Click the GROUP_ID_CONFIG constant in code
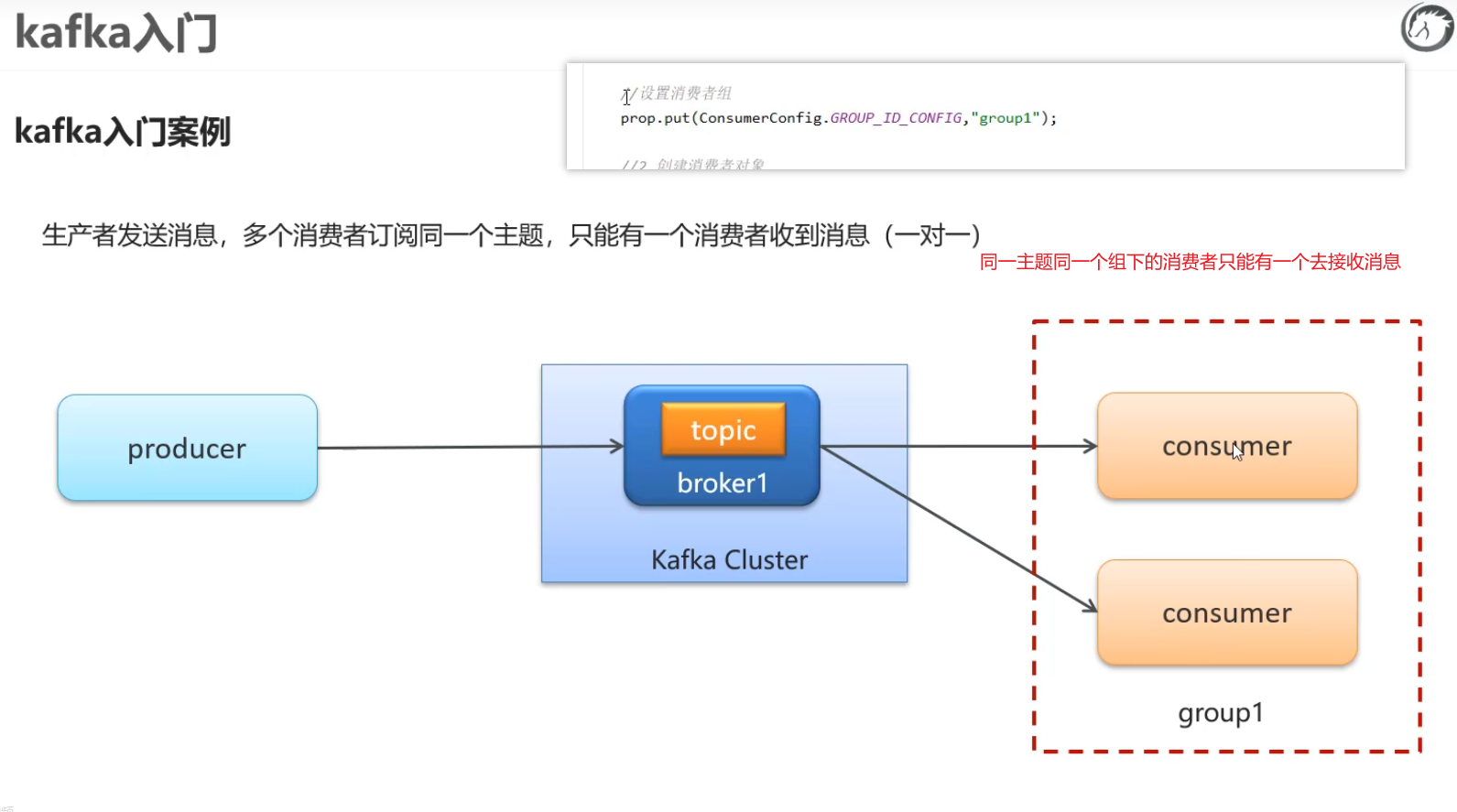The image size is (1457, 812). click(896, 118)
